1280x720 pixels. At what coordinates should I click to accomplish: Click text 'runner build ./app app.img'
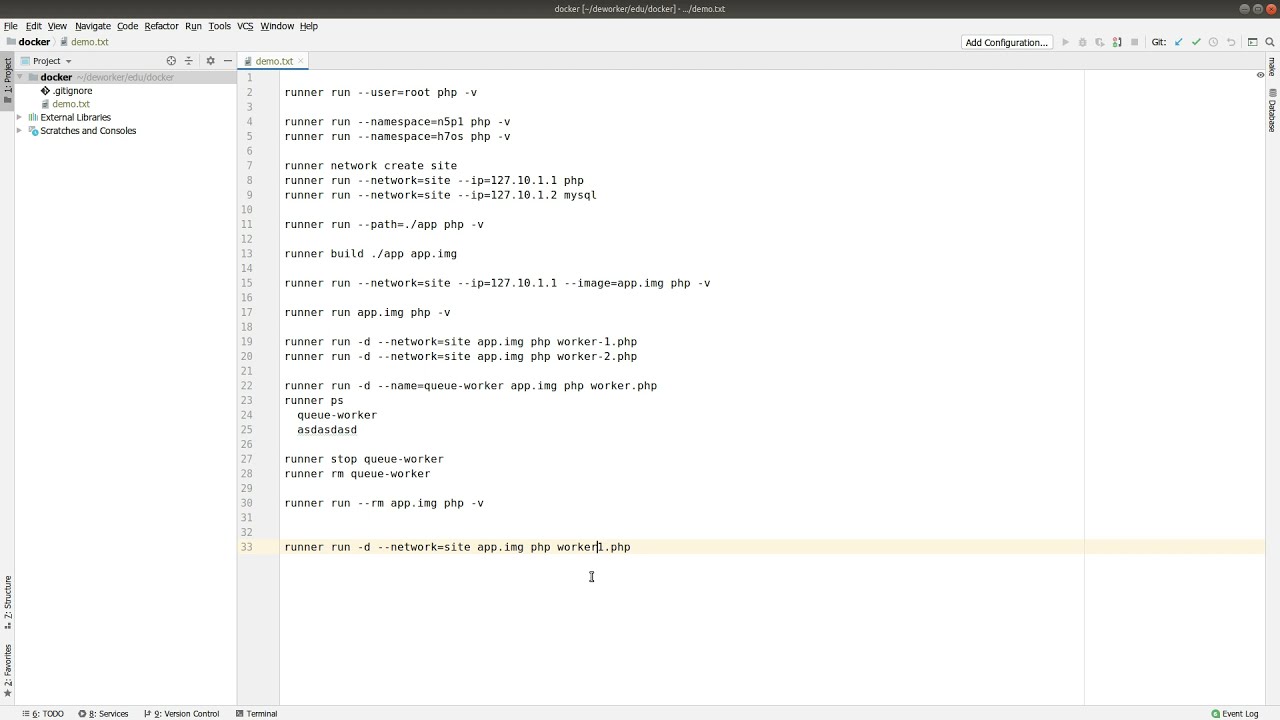click(x=370, y=254)
